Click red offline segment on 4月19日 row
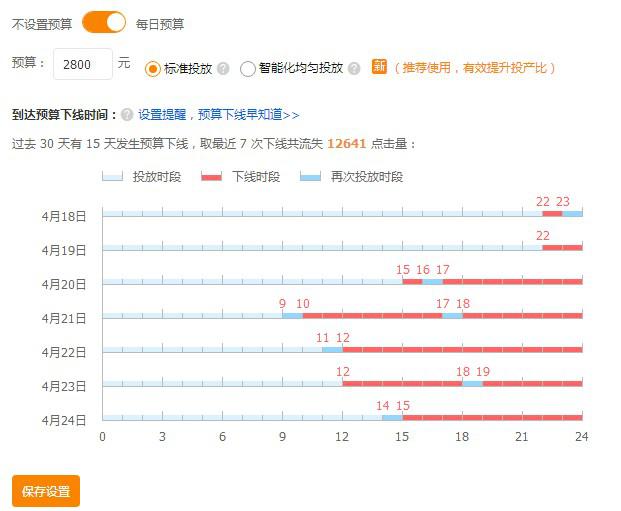This screenshot has height=511, width=621. (x=562, y=248)
